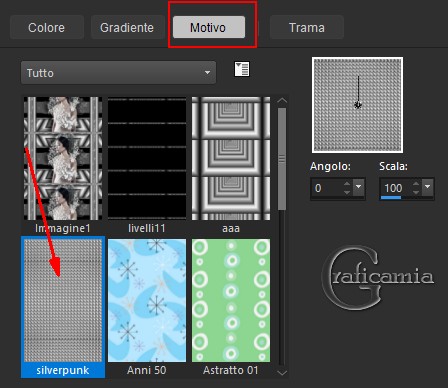The width and height of the screenshot is (448, 388).
Task: Click the pattern preview angle control
Action: (x=358, y=105)
